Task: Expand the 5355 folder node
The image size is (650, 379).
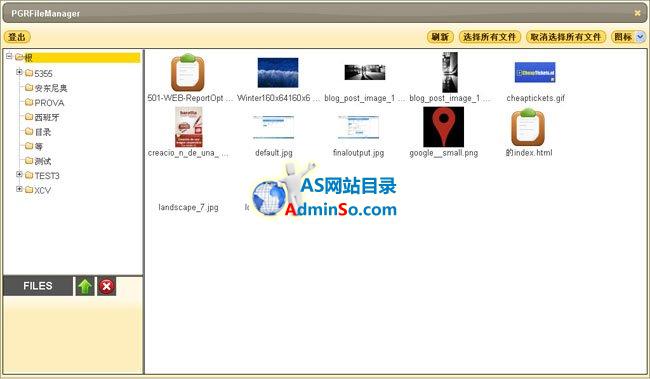Action: coord(19,72)
